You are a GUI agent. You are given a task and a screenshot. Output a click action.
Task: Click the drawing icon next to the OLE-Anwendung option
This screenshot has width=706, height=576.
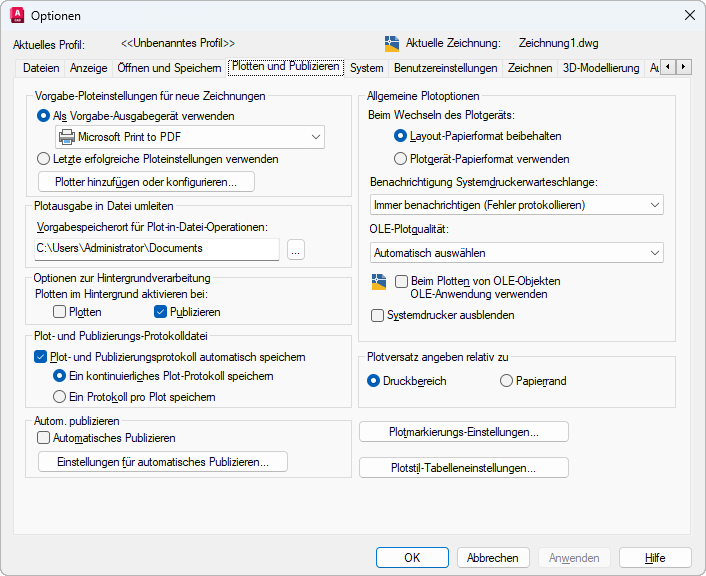[379, 282]
